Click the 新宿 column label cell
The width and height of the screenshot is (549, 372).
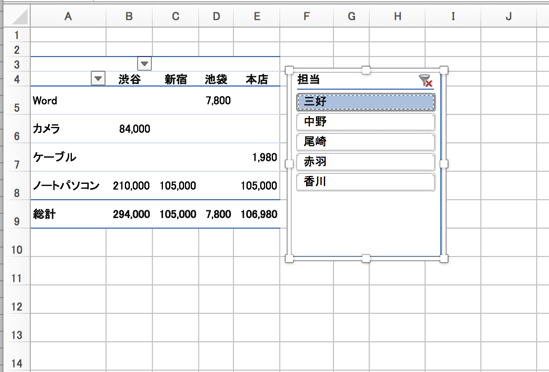[175, 79]
